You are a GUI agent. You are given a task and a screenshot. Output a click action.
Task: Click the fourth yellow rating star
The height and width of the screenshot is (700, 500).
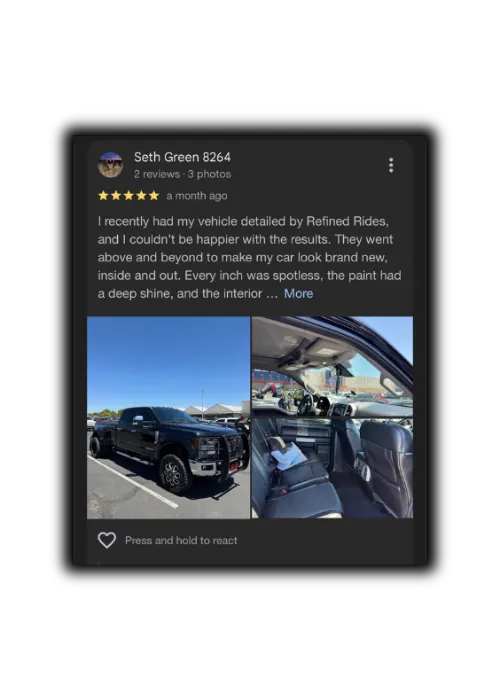(141, 196)
